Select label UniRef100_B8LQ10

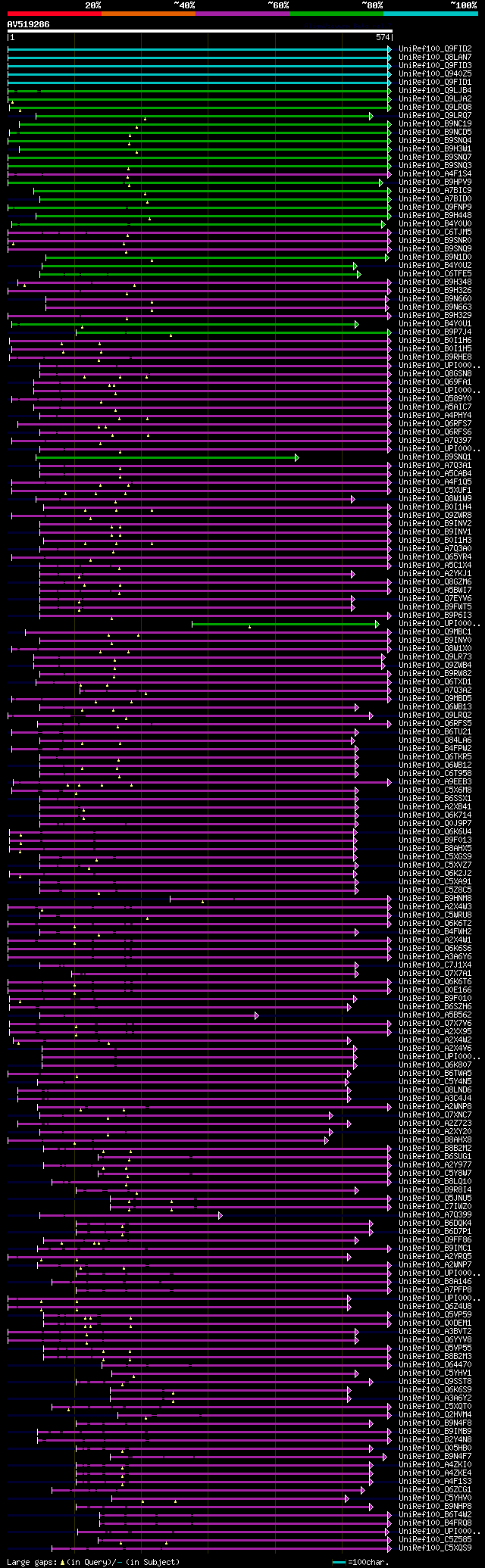coord(435,1182)
